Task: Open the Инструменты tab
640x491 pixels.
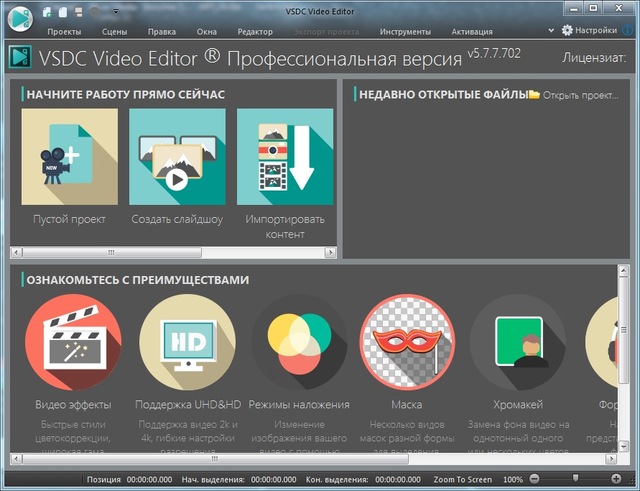Action: pyautogui.click(x=405, y=32)
